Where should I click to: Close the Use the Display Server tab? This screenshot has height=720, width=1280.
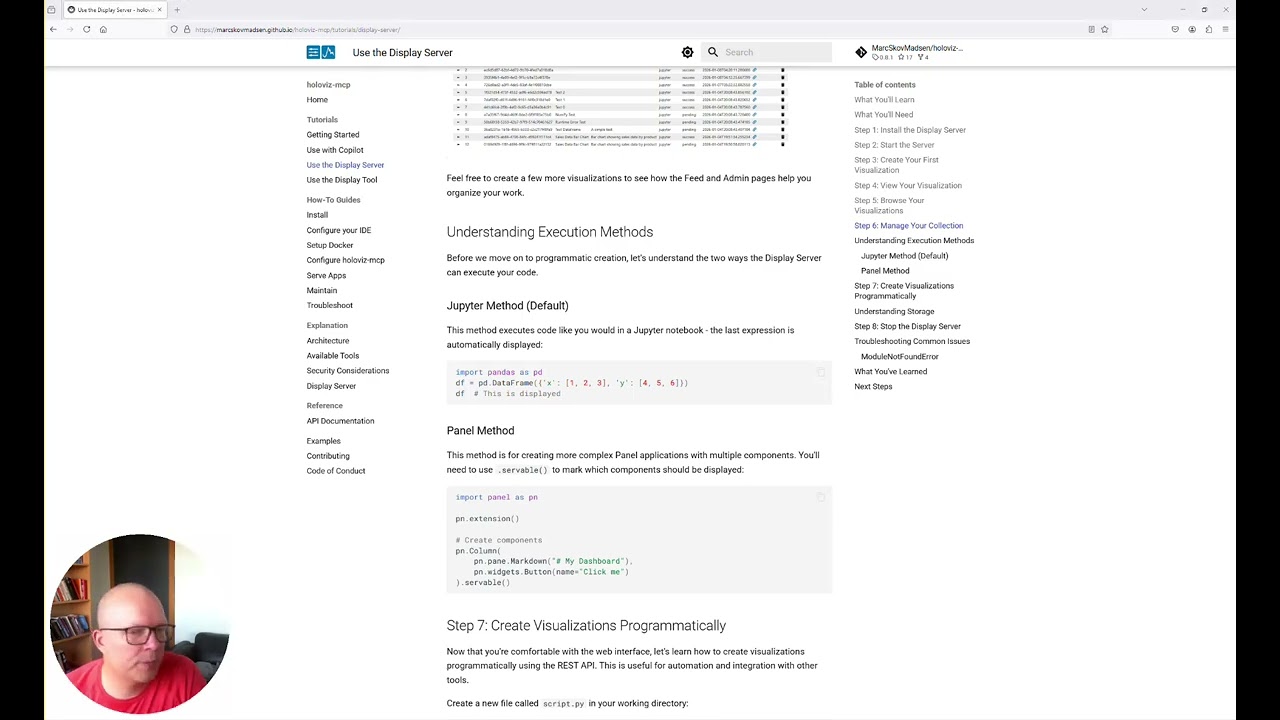click(x=159, y=10)
